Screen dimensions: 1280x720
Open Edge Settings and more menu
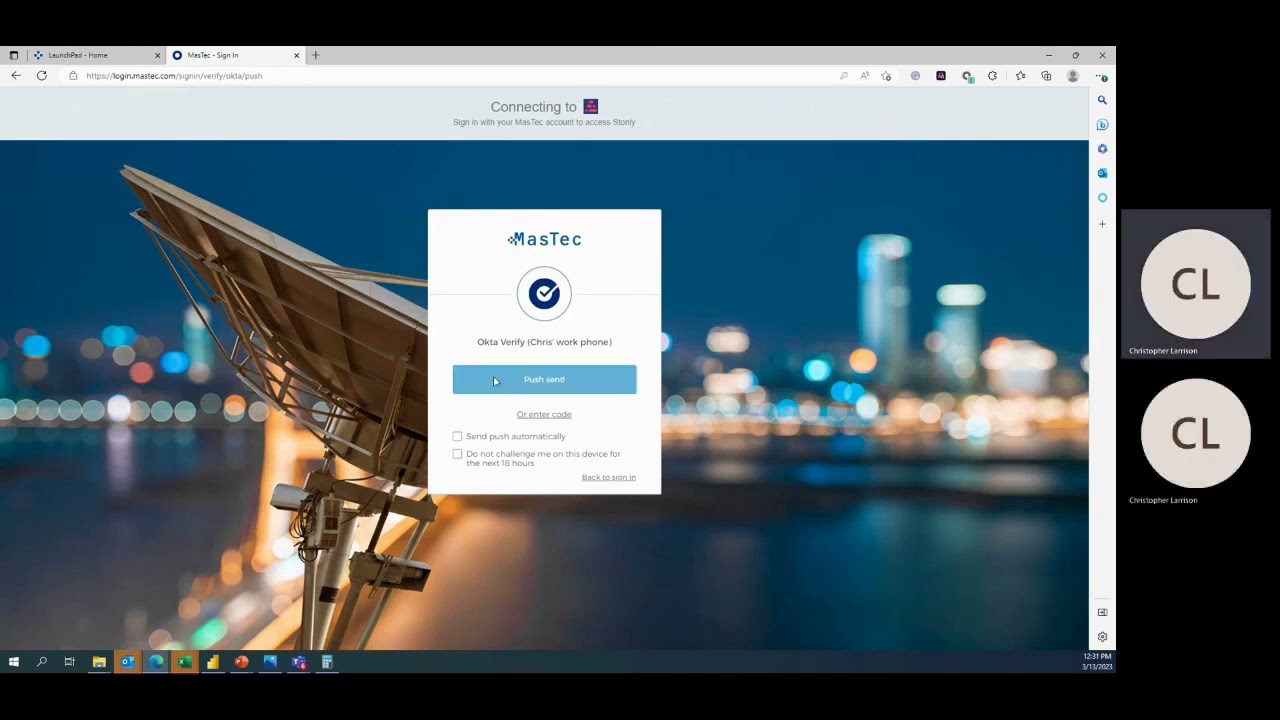click(1101, 76)
